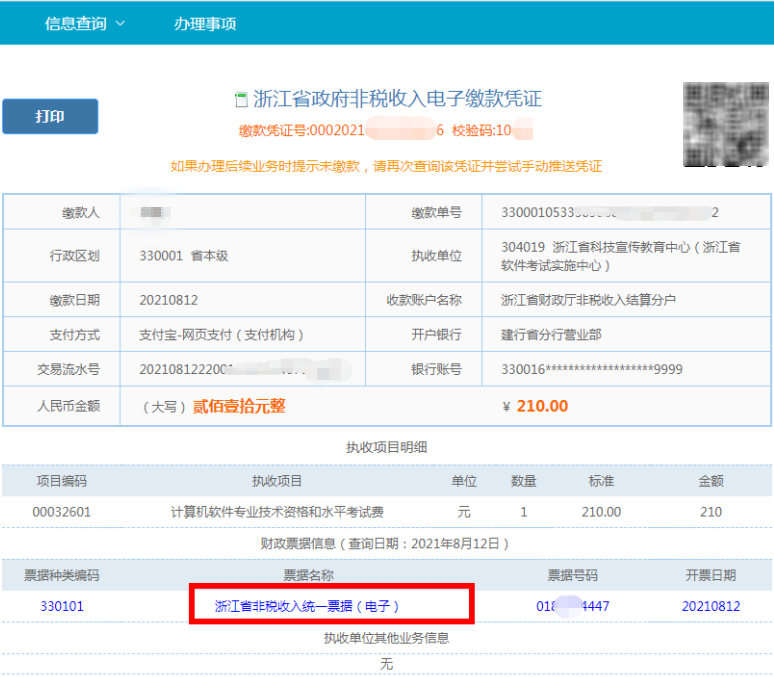Image resolution: width=774 pixels, height=677 pixels.
Task: Click the 计算机软件专业技术资格和水平考试费 item
Action: point(277,511)
